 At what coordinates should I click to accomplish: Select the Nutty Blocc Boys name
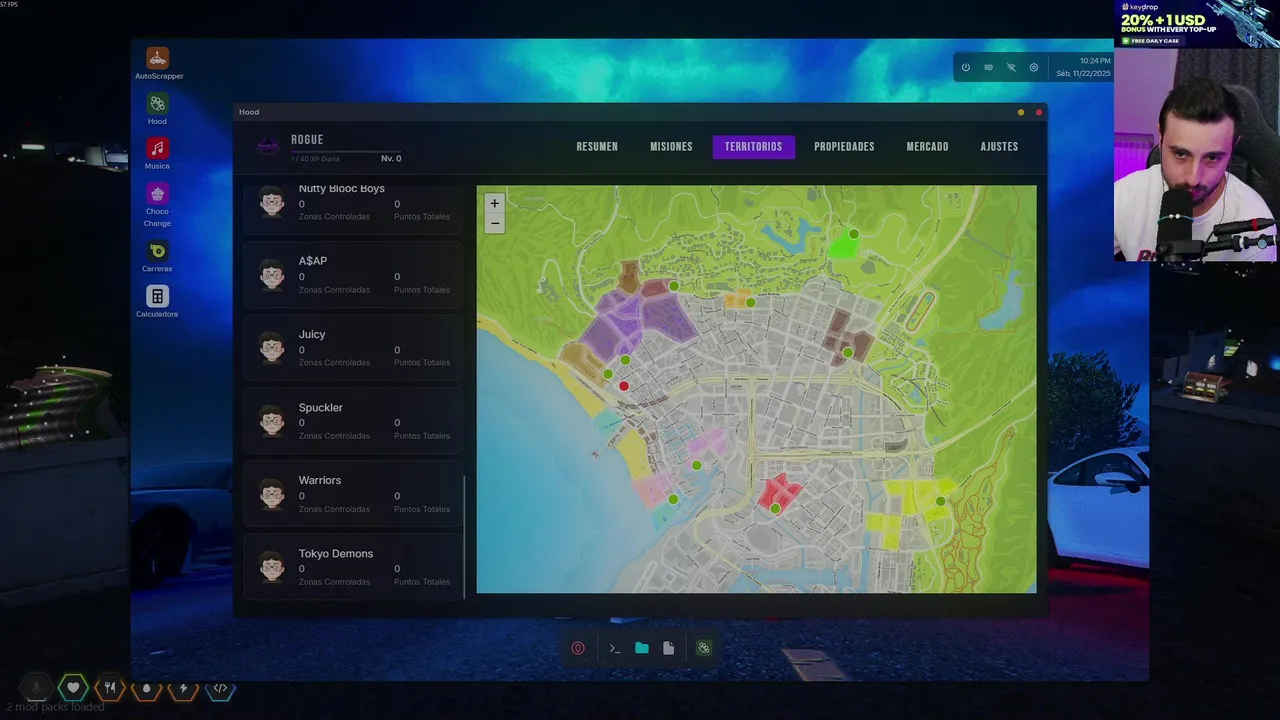342,189
